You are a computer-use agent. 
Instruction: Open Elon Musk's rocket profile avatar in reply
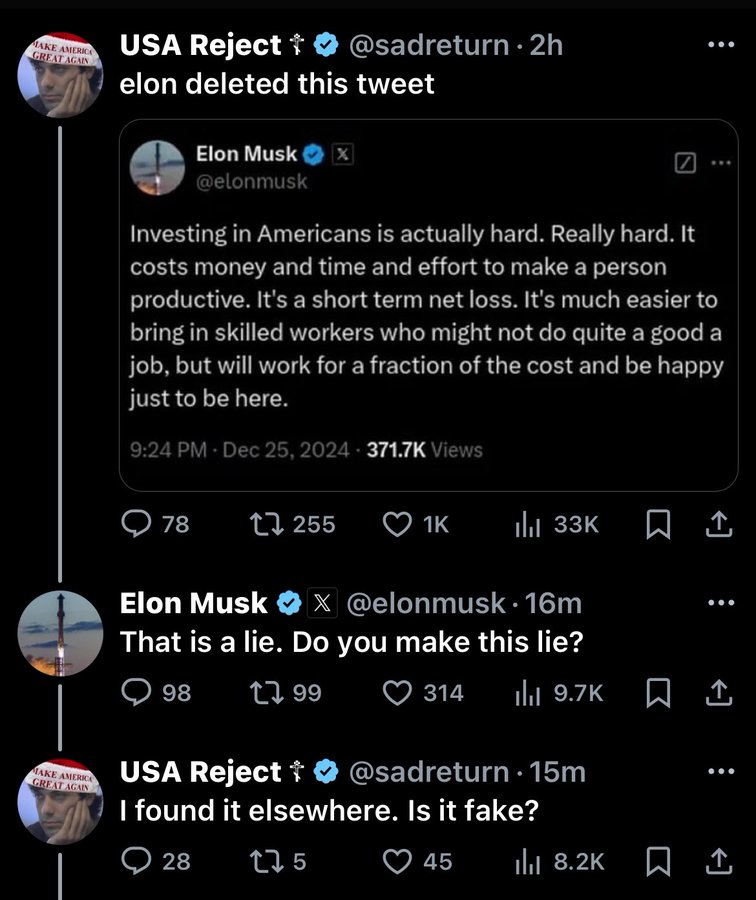pyautogui.click(x=61, y=634)
